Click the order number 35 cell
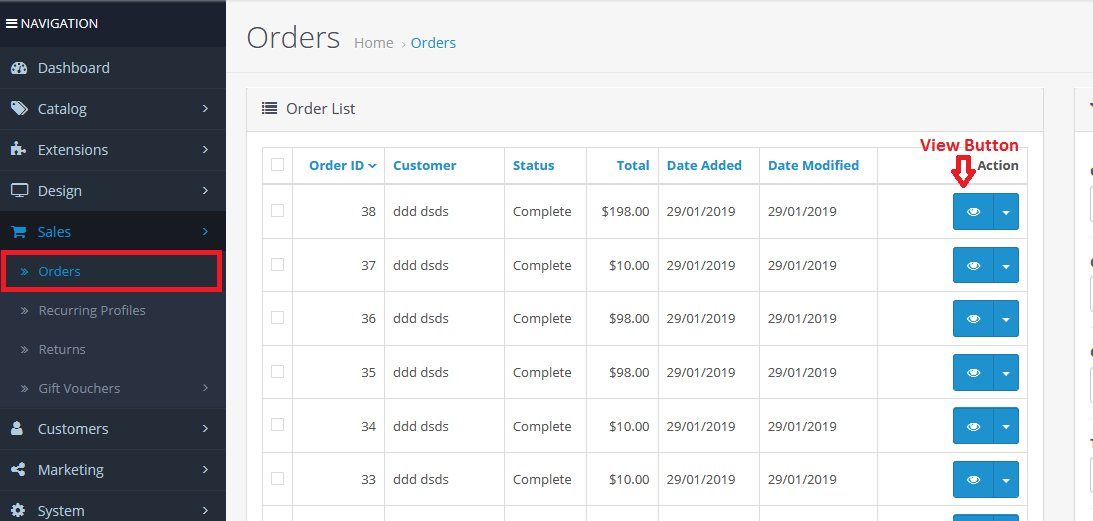1093x521 pixels. pos(338,372)
